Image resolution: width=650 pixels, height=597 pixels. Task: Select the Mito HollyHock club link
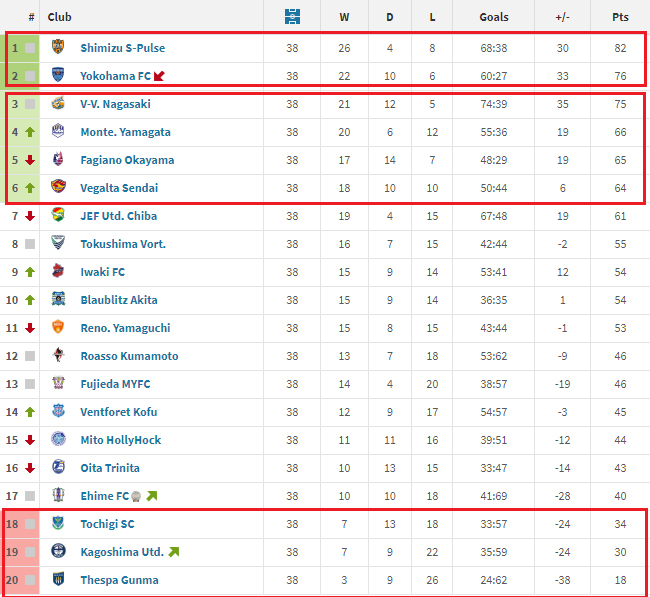pos(121,440)
